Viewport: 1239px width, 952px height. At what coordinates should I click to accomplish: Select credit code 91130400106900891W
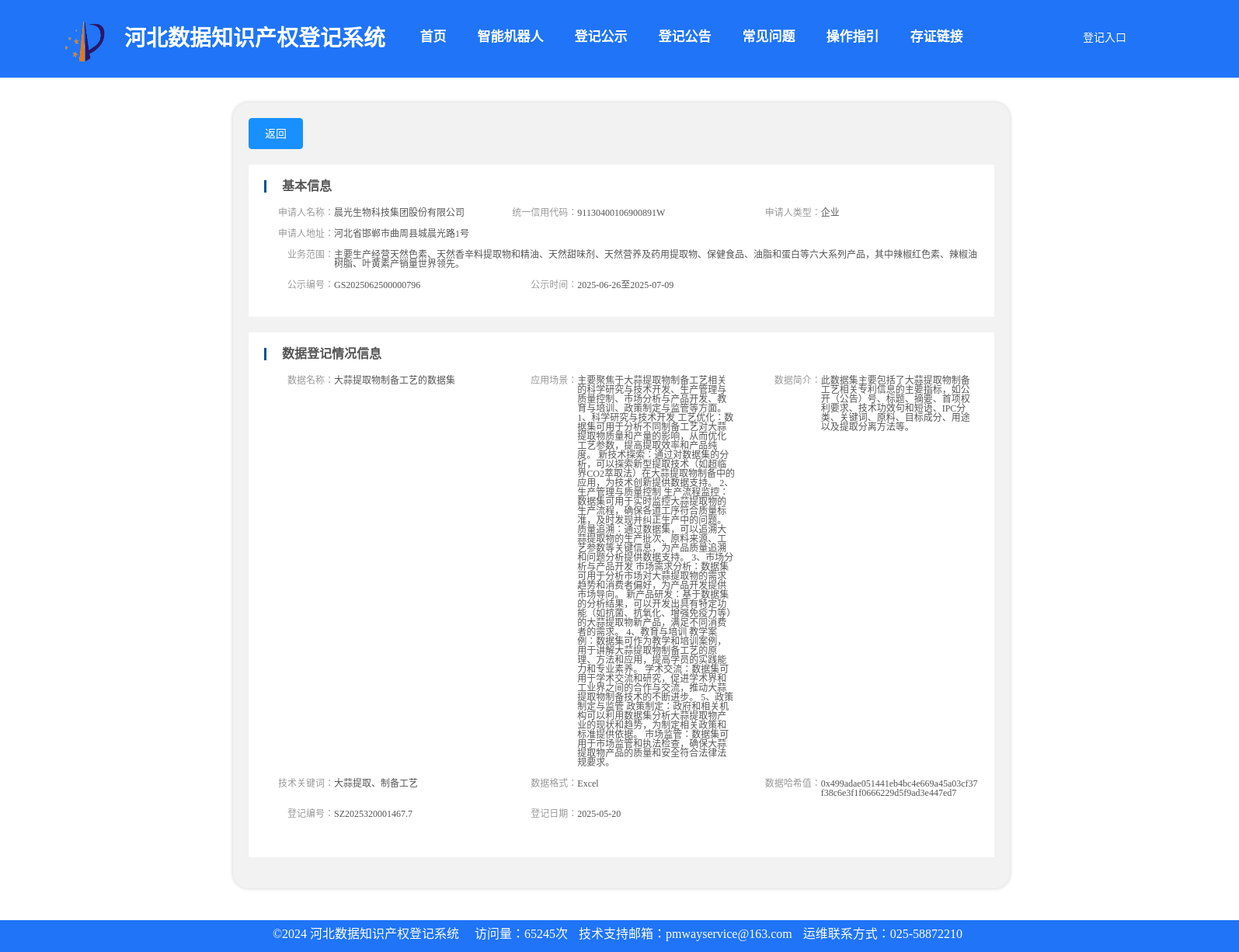pos(621,213)
